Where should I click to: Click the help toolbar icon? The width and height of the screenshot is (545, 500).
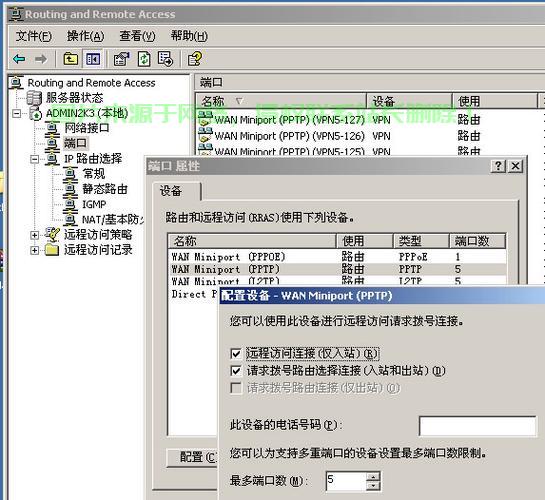coord(195,59)
